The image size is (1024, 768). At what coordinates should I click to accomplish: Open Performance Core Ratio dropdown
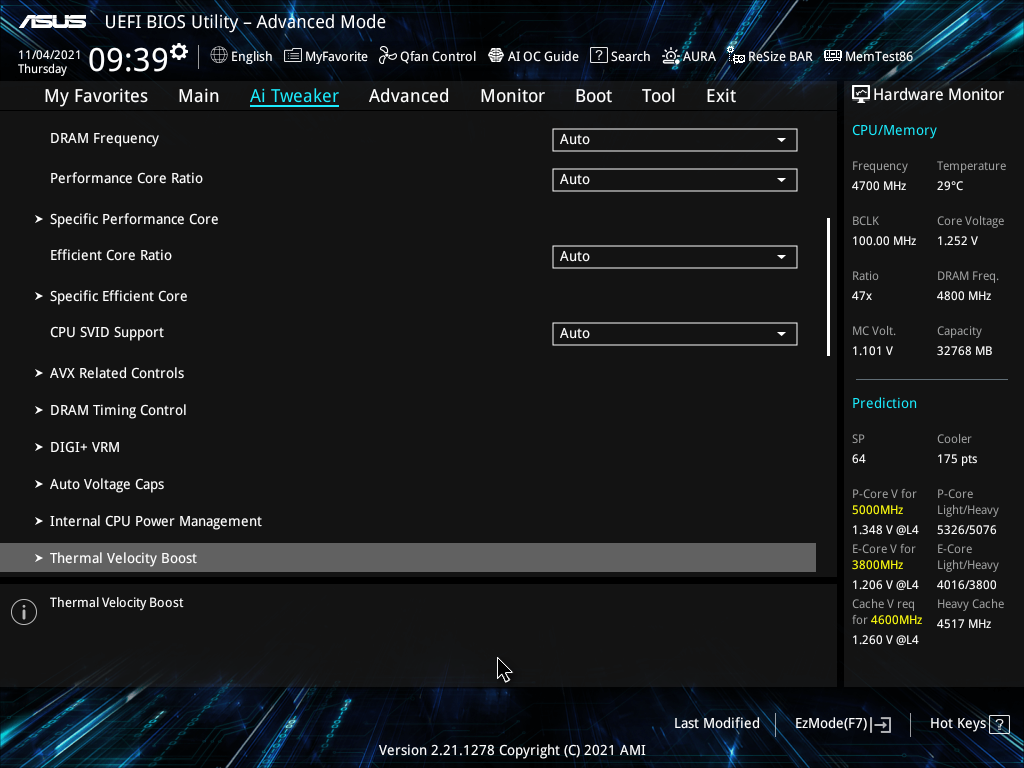point(675,180)
